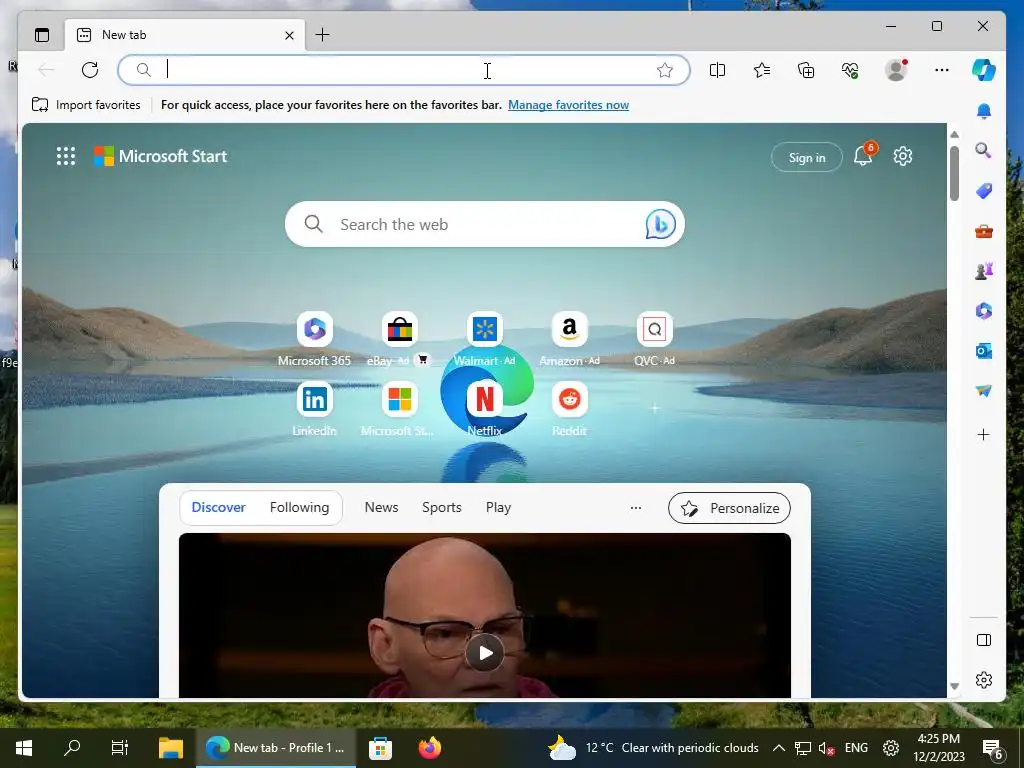Open File Explorer from taskbar

[171, 748]
